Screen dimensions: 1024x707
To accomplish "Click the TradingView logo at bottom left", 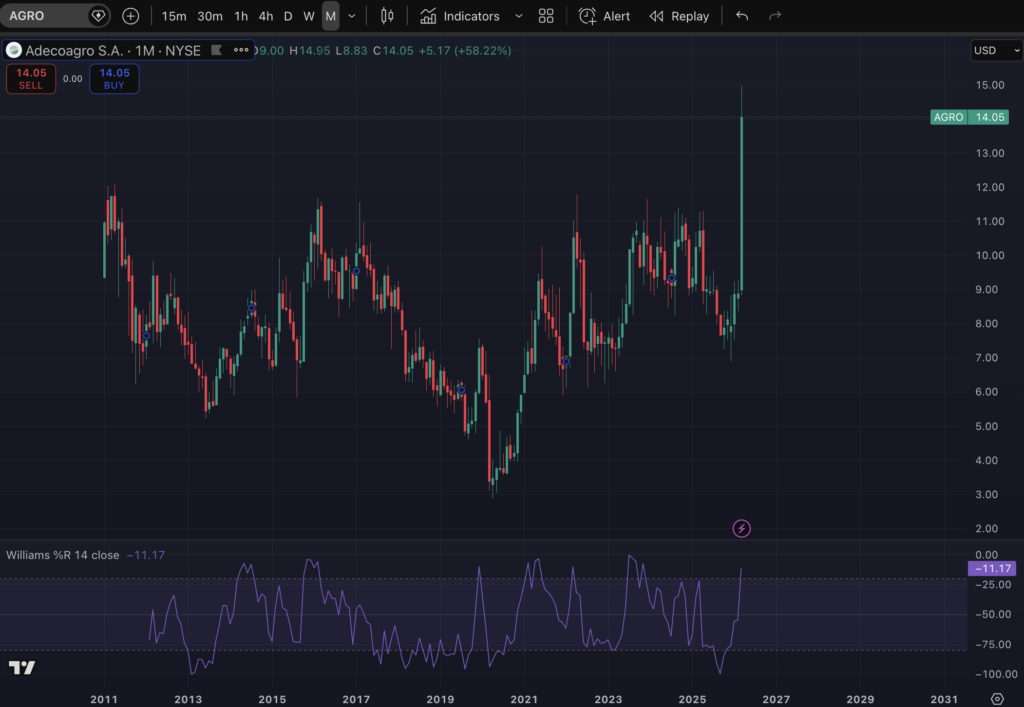I will [x=22, y=667].
